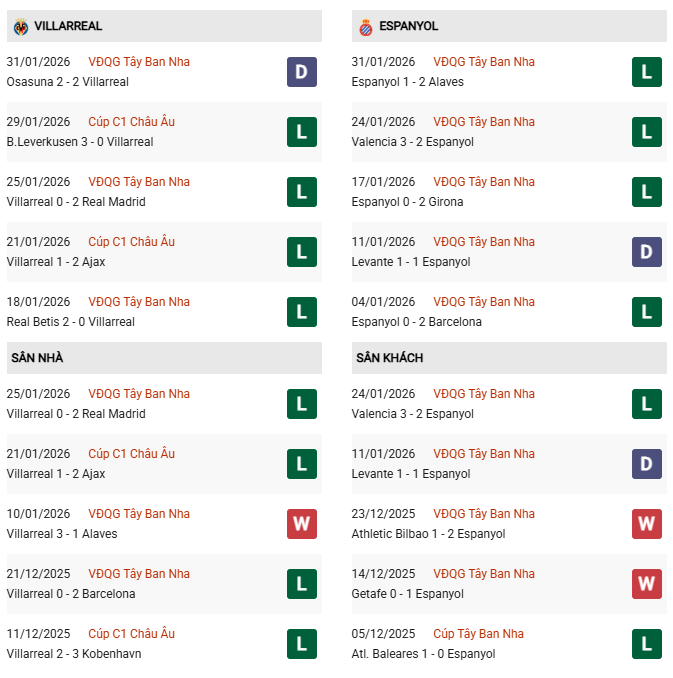This screenshot has width=673, height=678.
Task: Open VĐQG Tây Ban Nha link for Osasuna match
Action: (139, 62)
